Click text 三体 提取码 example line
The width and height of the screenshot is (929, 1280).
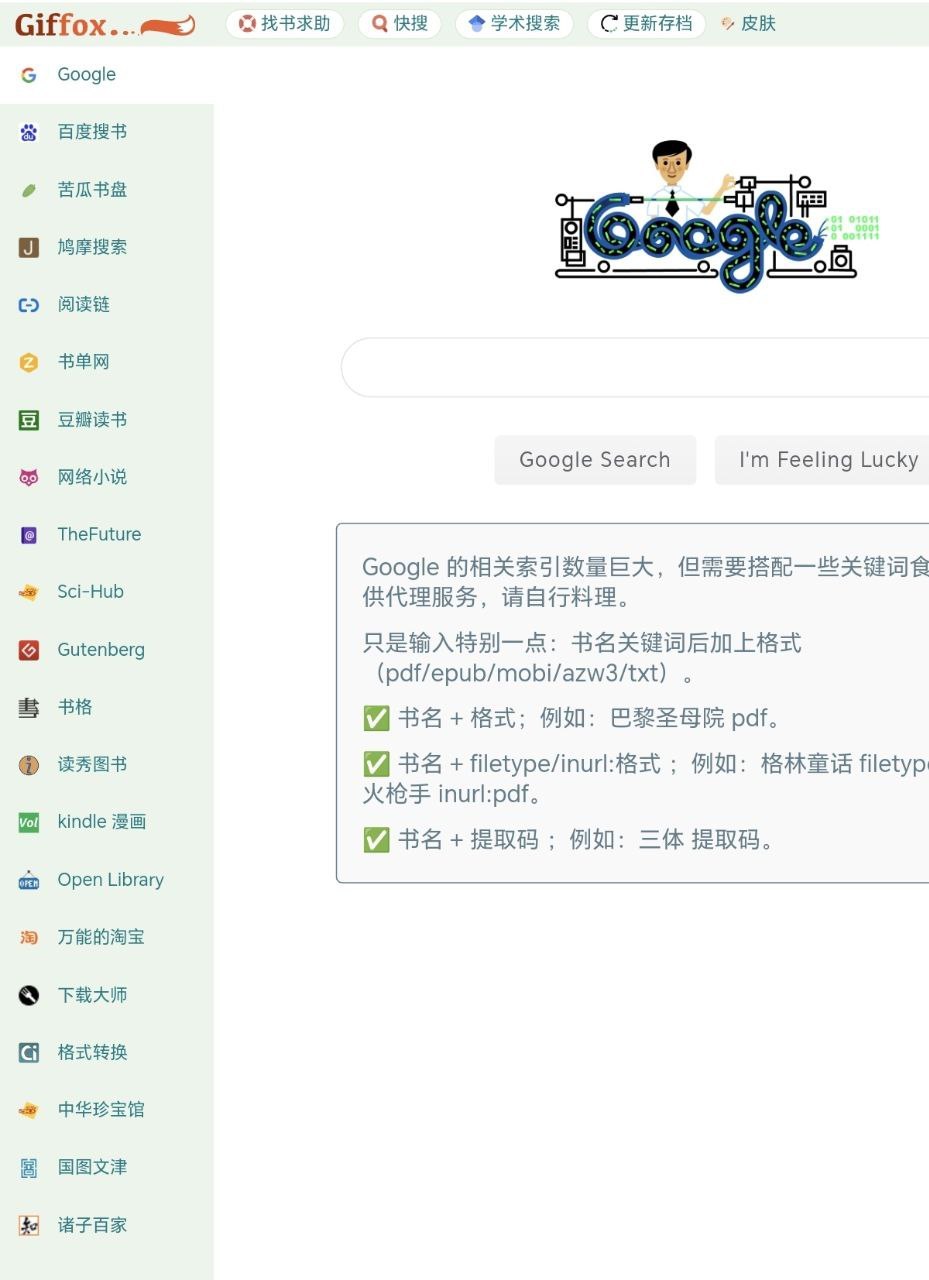[x=570, y=840]
